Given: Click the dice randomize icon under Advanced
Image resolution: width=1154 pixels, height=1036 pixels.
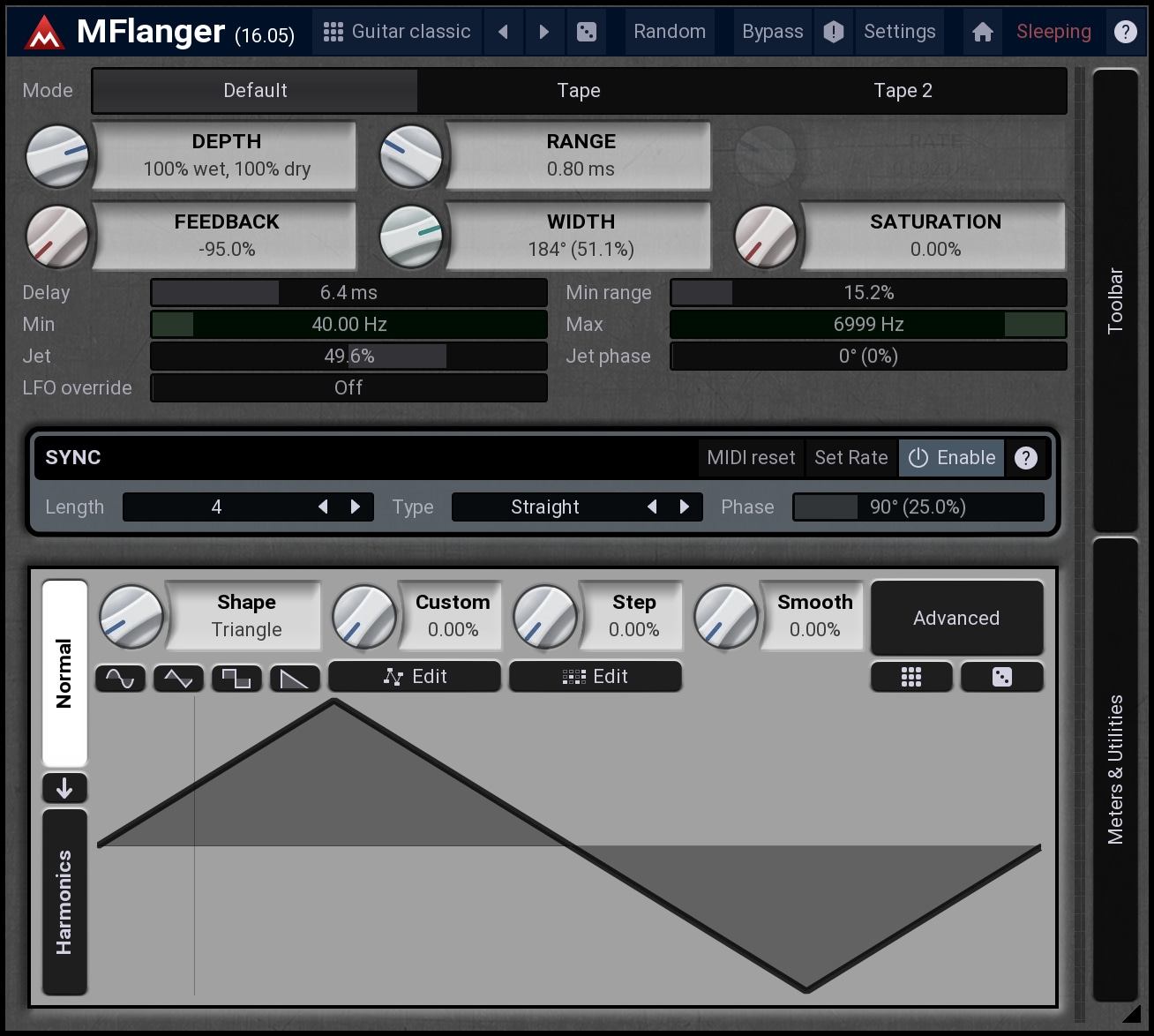Looking at the screenshot, I should 1002,677.
